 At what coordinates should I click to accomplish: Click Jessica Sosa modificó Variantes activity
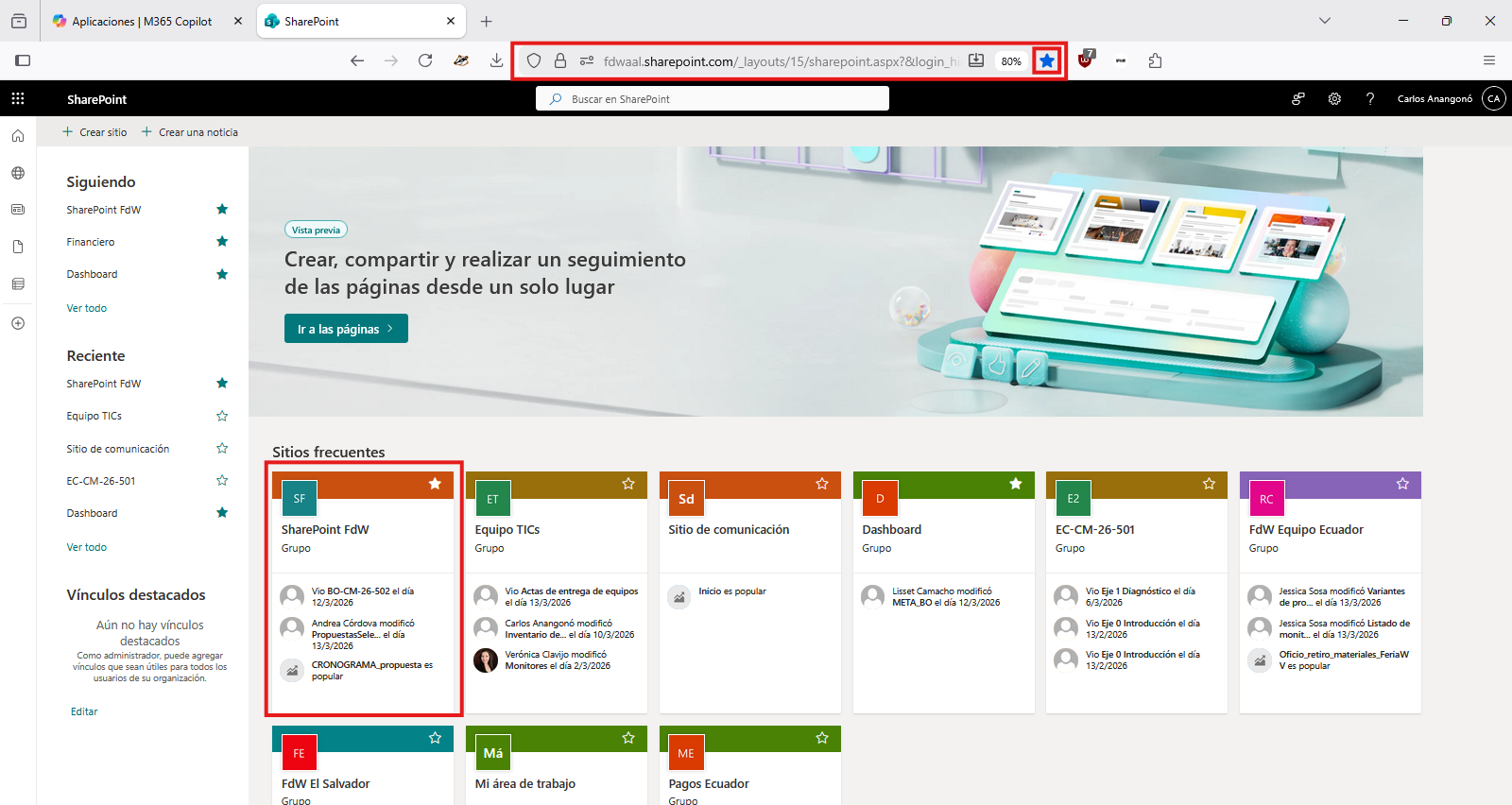pos(1342,597)
